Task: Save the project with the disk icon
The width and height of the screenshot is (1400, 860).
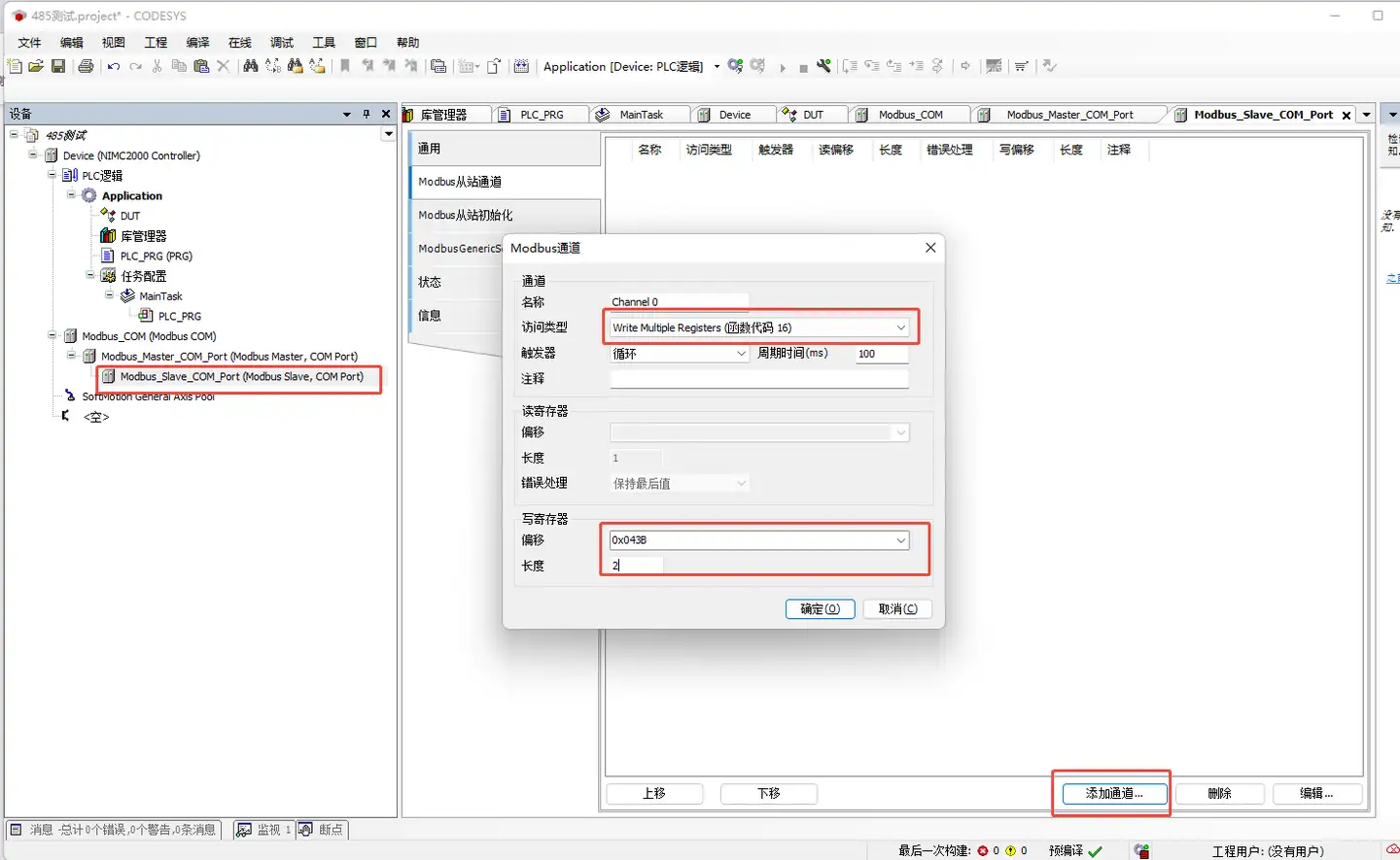Action: click(59, 66)
